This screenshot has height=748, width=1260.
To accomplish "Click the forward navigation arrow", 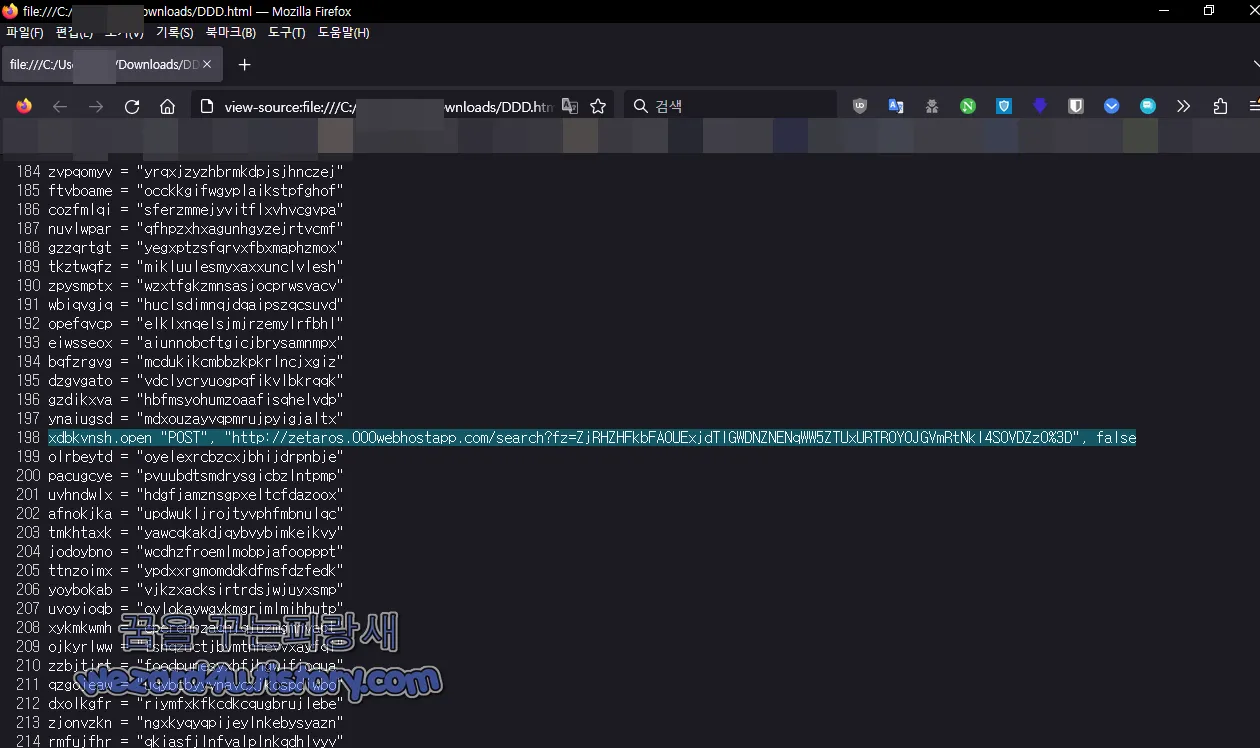I will coord(96,106).
